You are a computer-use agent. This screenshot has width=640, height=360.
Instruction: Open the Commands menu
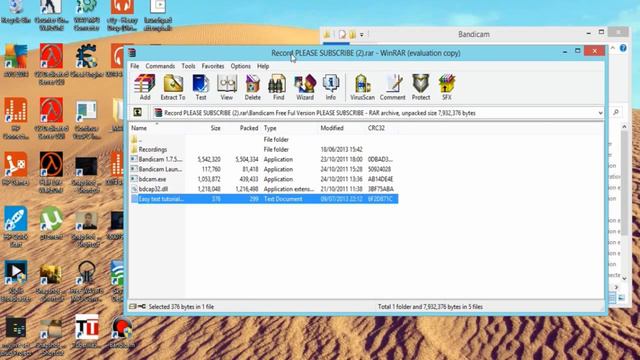pyautogui.click(x=160, y=66)
